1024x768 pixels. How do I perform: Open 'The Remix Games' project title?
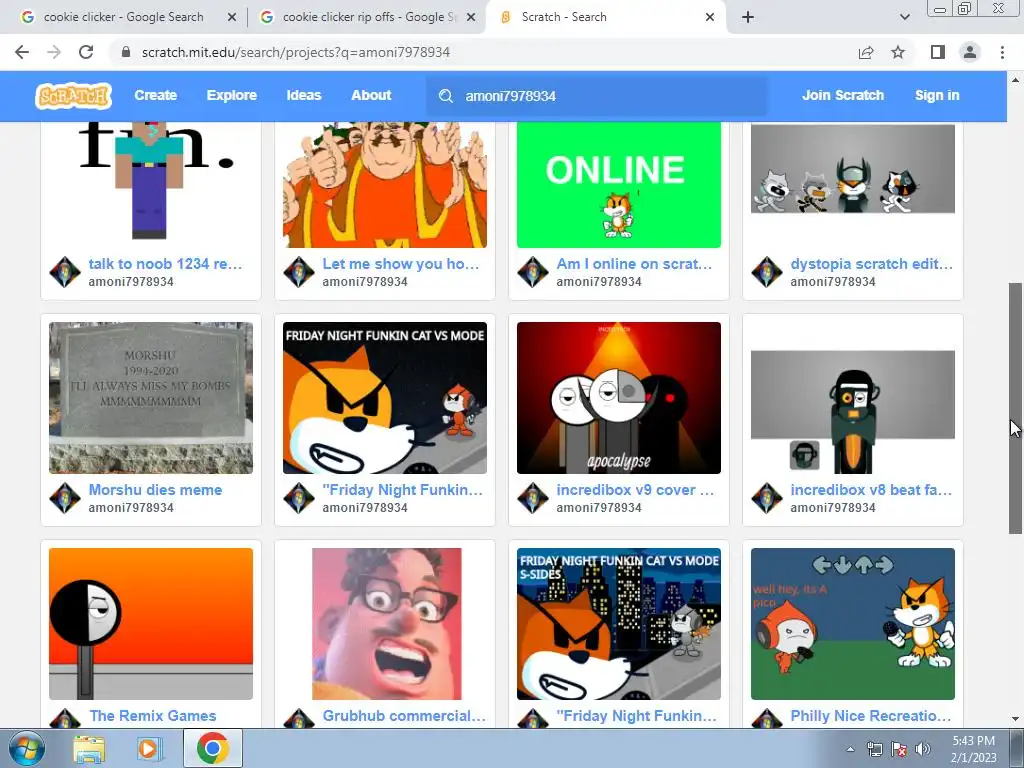(153, 716)
